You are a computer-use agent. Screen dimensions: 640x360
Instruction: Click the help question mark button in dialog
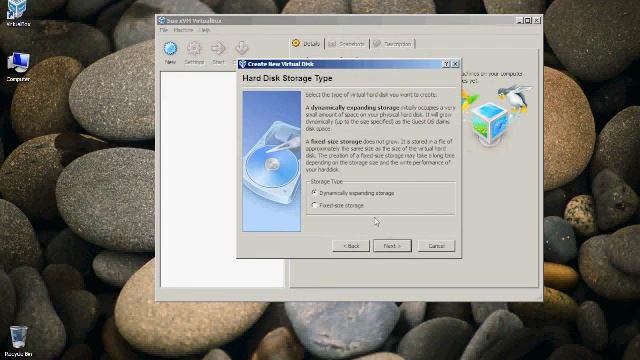pos(446,64)
